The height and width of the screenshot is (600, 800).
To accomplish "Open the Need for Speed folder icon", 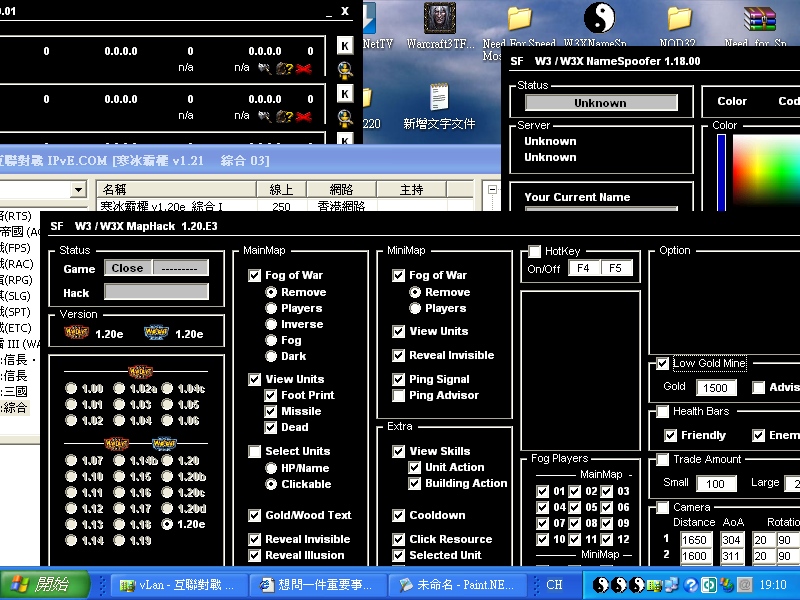I will 518,20.
